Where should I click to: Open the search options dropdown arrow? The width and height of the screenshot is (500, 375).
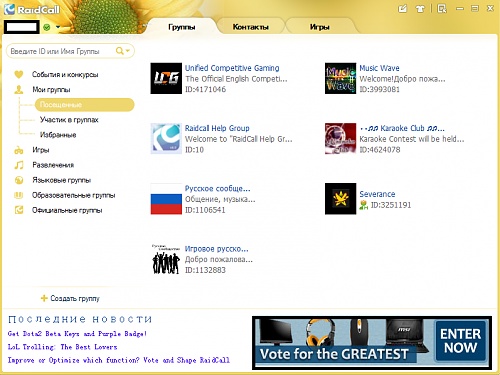(x=128, y=51)
